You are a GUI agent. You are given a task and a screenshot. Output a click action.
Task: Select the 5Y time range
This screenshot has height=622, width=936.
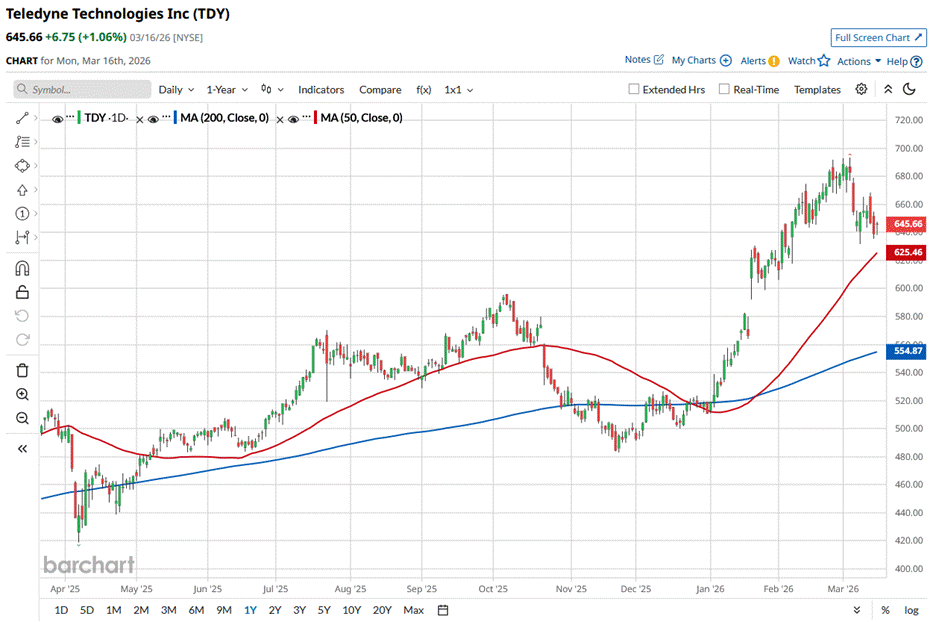click(324, 610)
